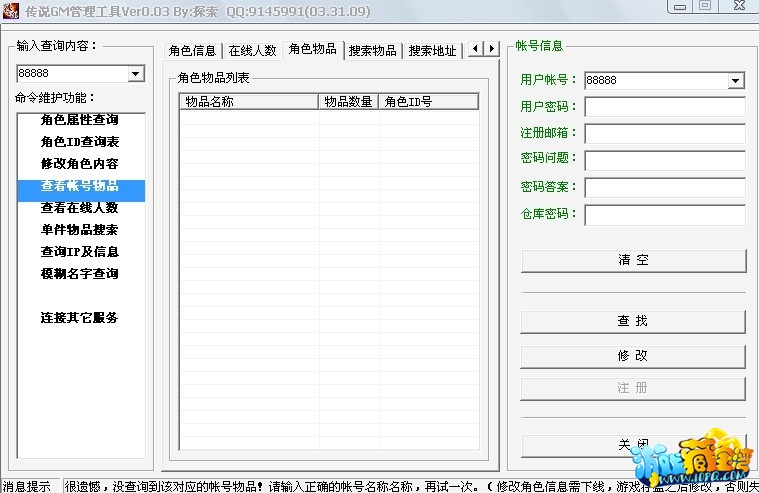Image resolution: width=759 pixels, height=493 pixels.
Task: Select 连接其它服务 in the command list
Action: coord(79,318)
